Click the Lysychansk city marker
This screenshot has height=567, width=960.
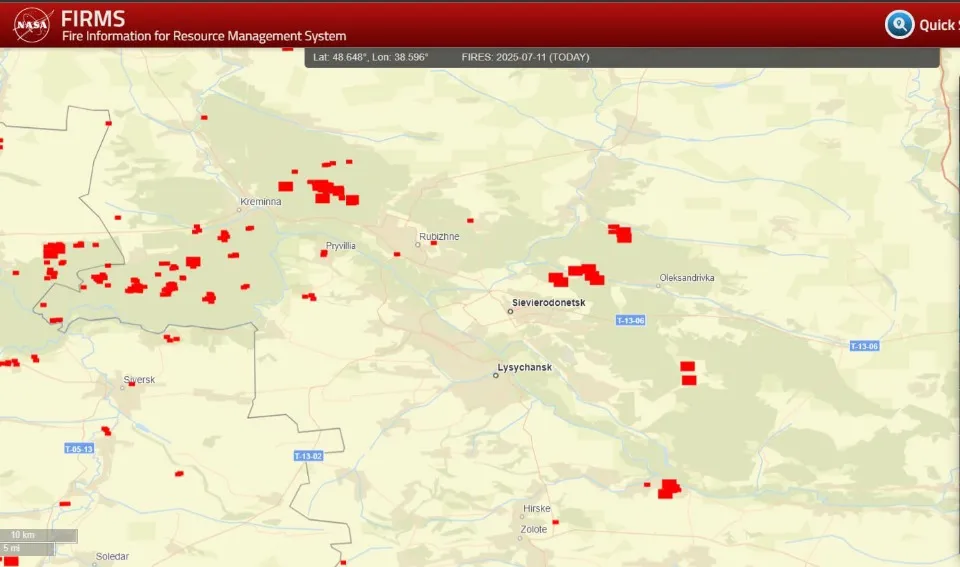[x=496, y=375]
